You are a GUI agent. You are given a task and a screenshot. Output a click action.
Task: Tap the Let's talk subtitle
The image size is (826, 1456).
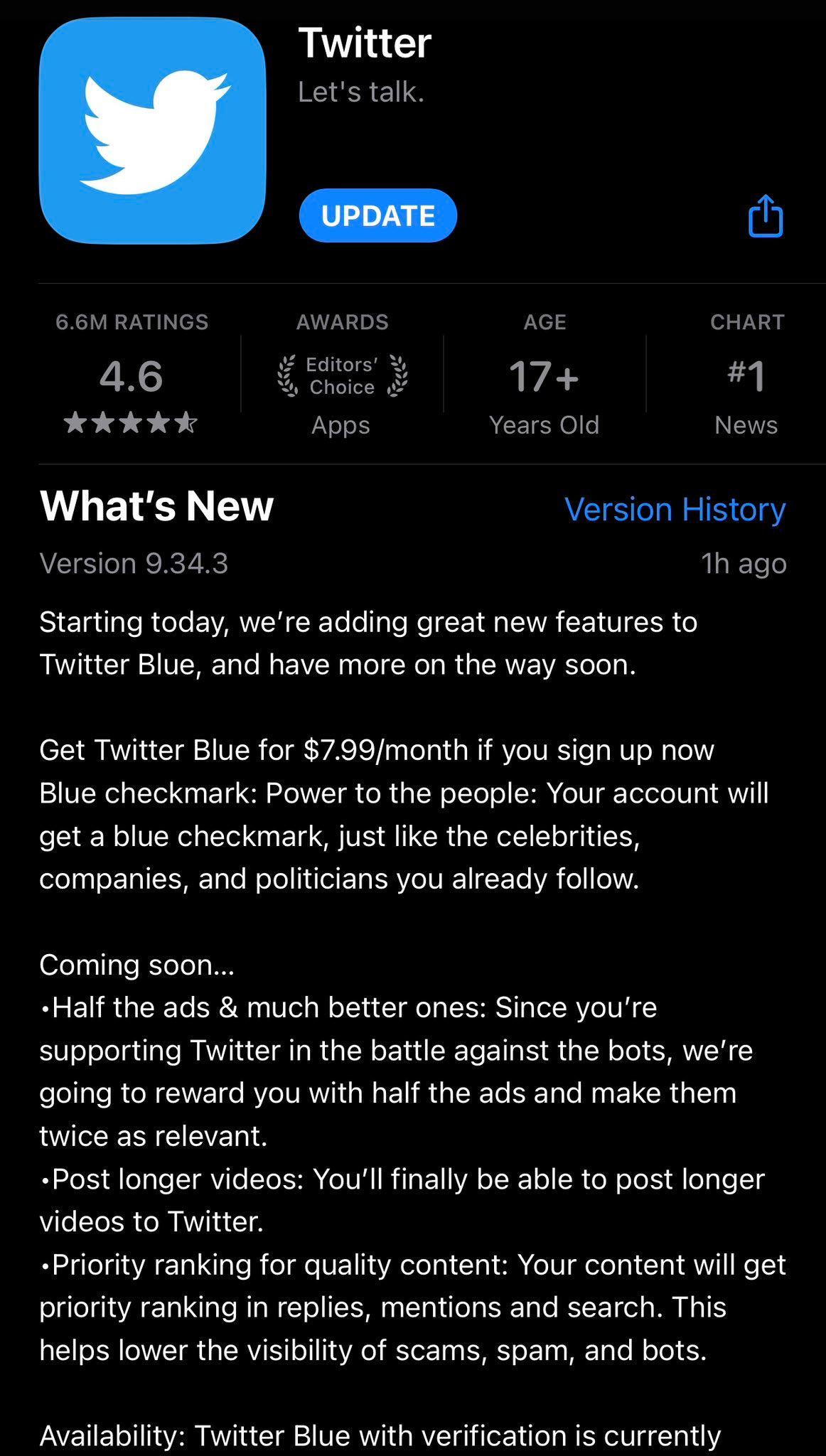pos(361,92)
